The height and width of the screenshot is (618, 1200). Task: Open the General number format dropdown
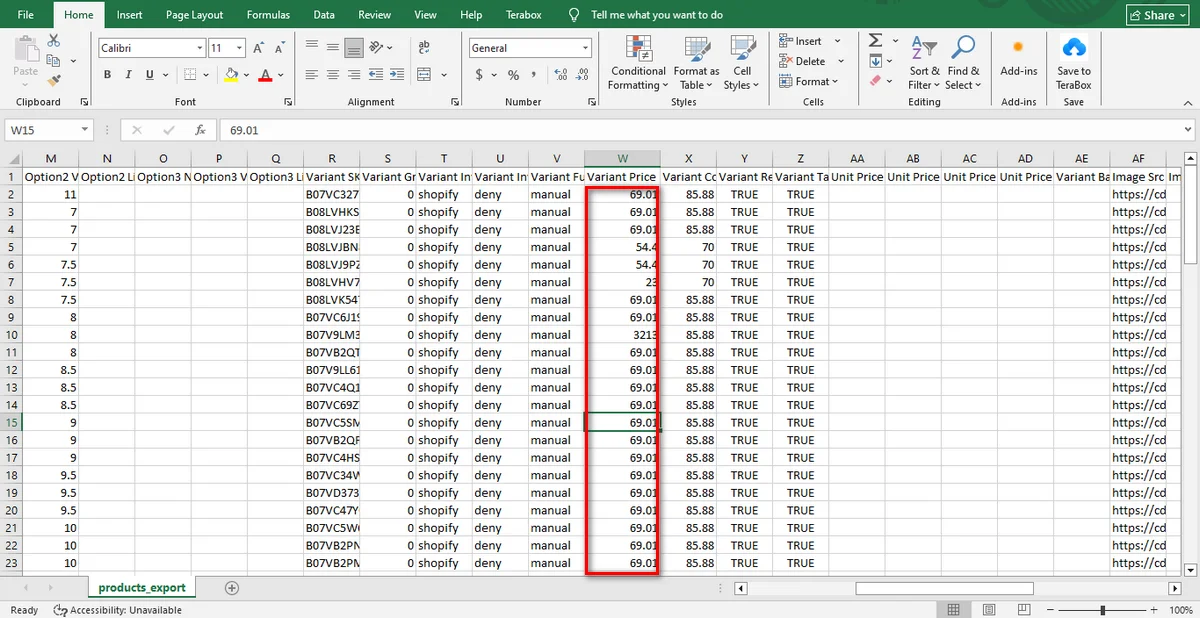[x=585, y=48]
